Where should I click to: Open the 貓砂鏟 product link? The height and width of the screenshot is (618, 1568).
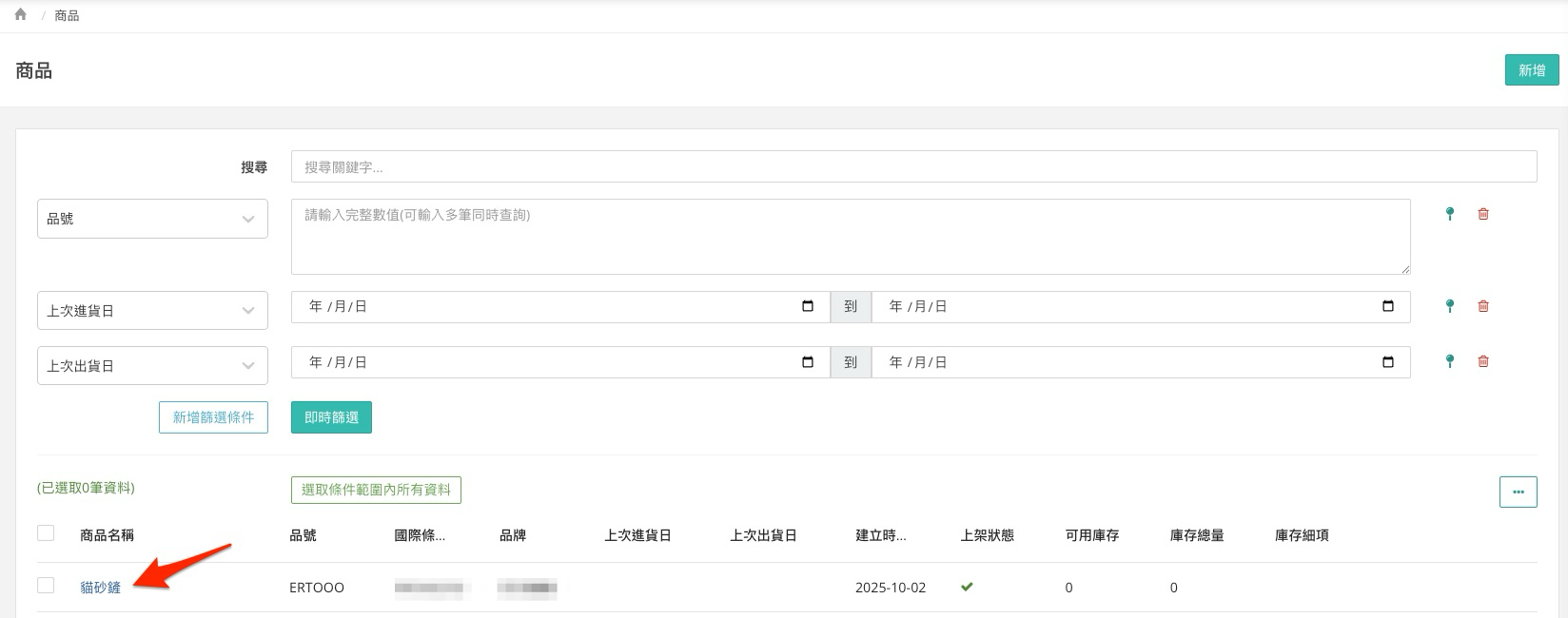(101, 588)
